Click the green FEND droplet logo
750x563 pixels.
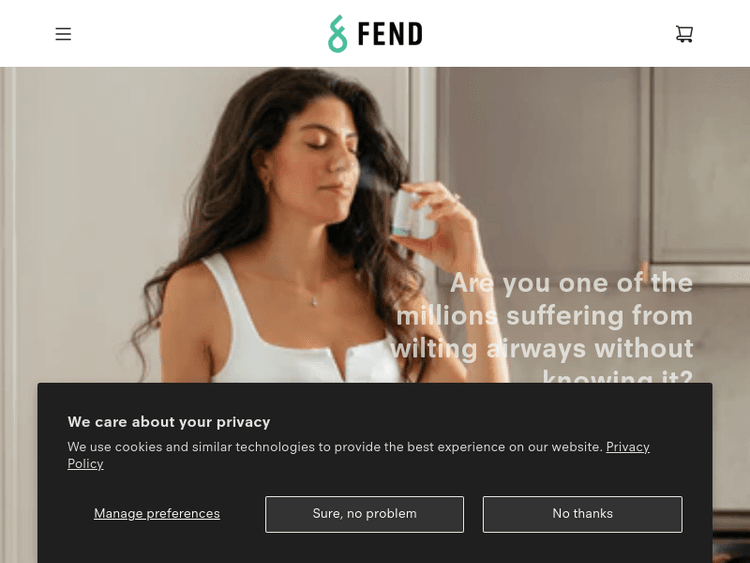tap(337, 33)
